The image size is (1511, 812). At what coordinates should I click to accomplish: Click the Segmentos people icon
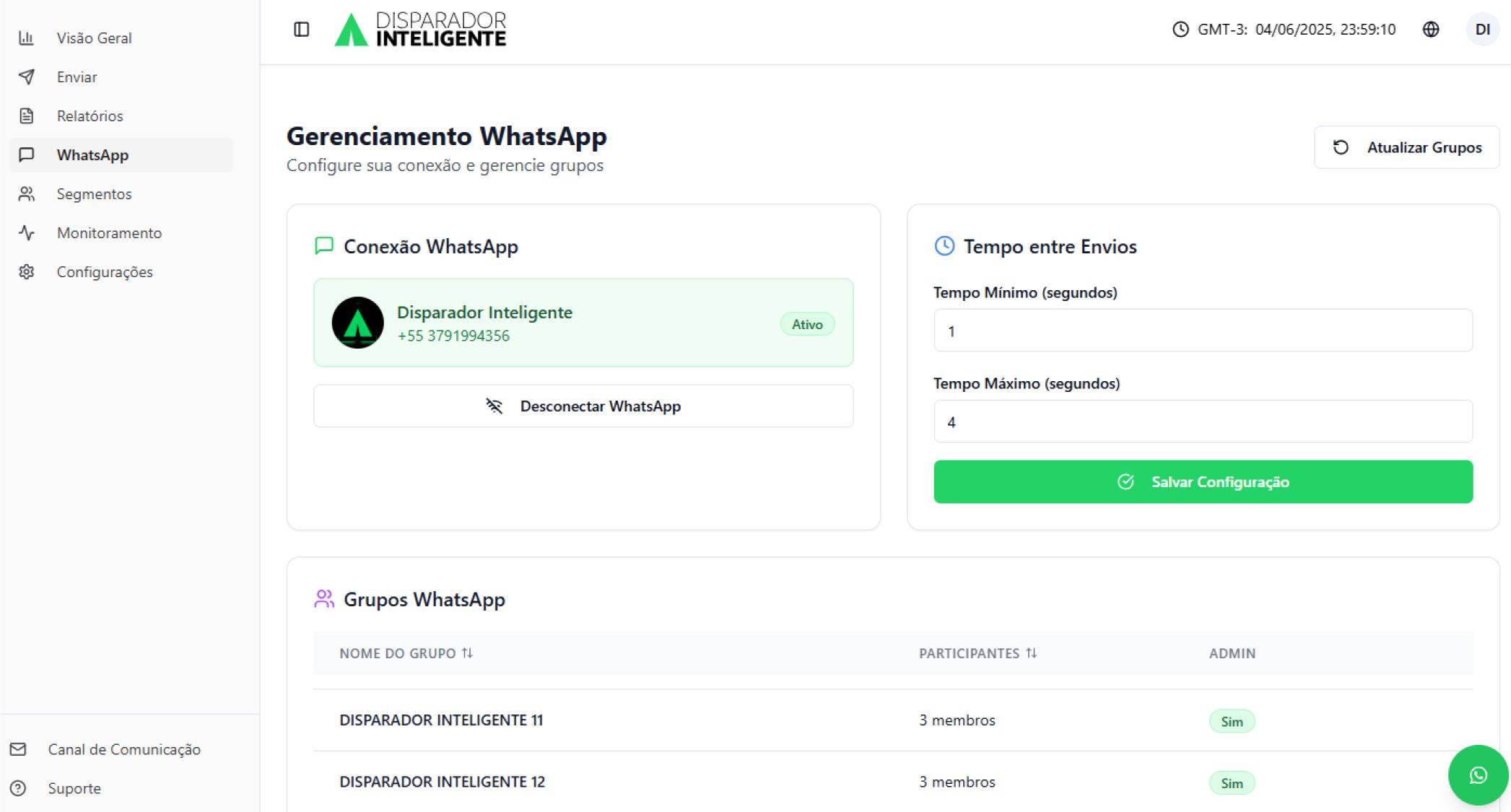tap(27, 194)
